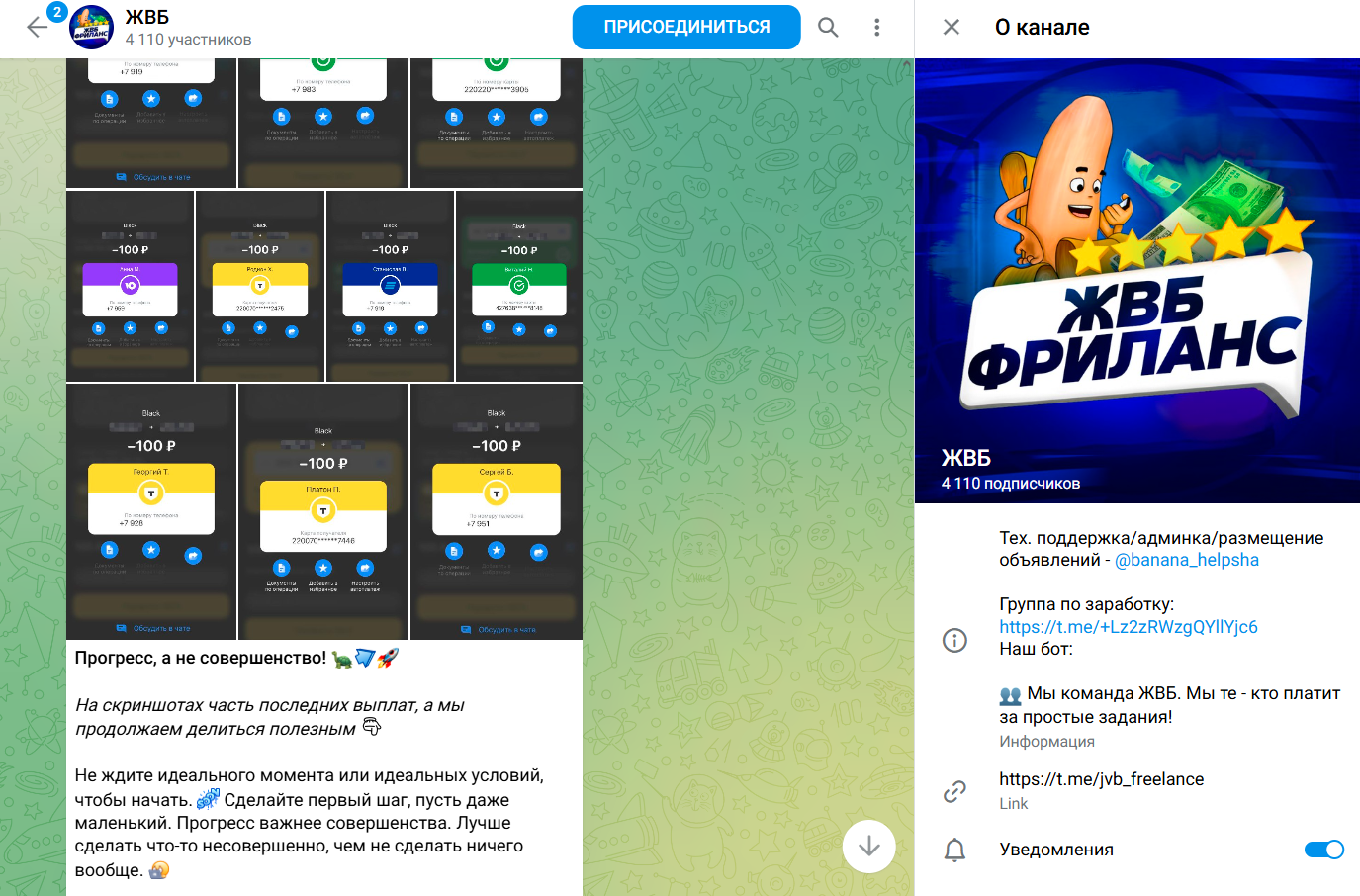This screenshot has width=1360, height=896.
Task: Go back using the arrow icon
Action: [37, 28]
